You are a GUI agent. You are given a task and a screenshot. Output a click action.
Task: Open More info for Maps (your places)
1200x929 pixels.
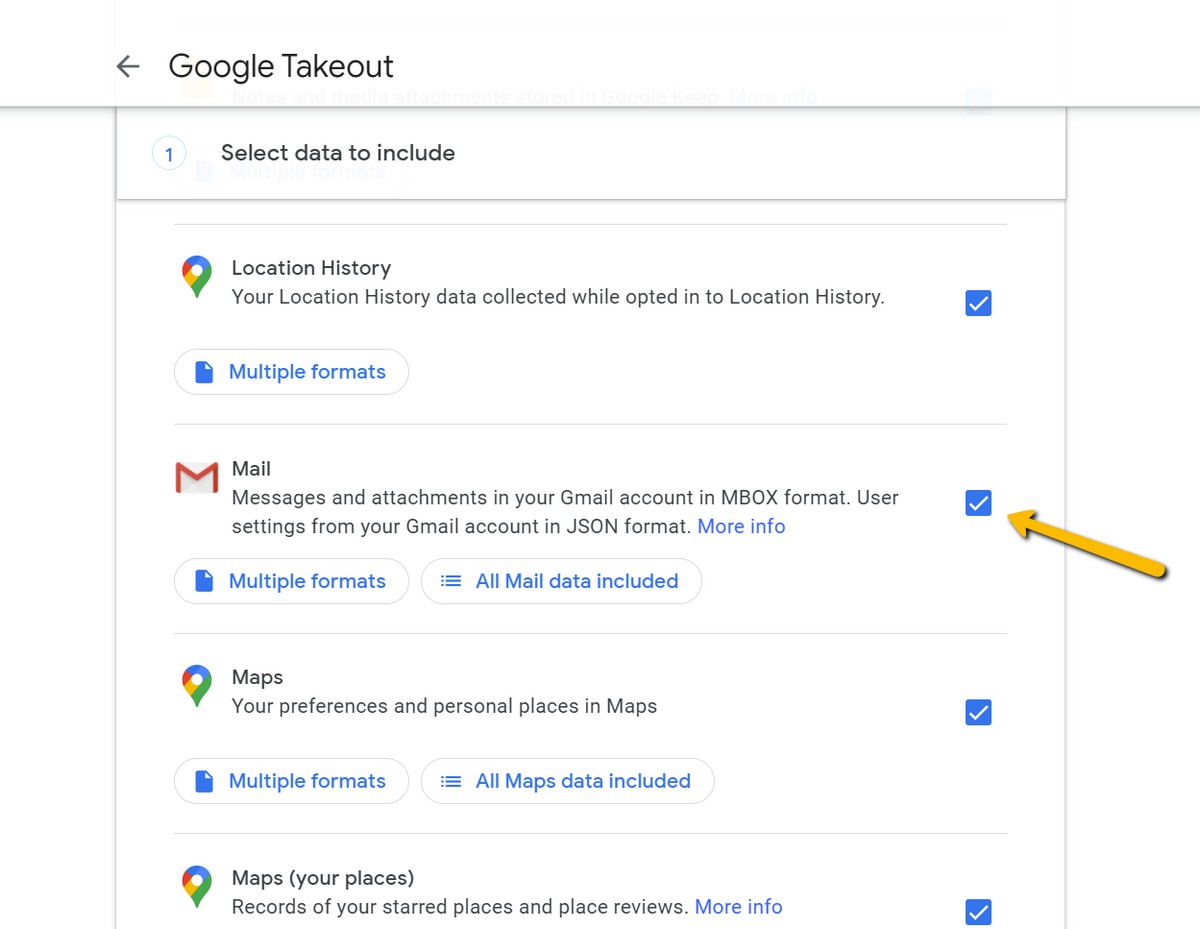tap(738, 907)
